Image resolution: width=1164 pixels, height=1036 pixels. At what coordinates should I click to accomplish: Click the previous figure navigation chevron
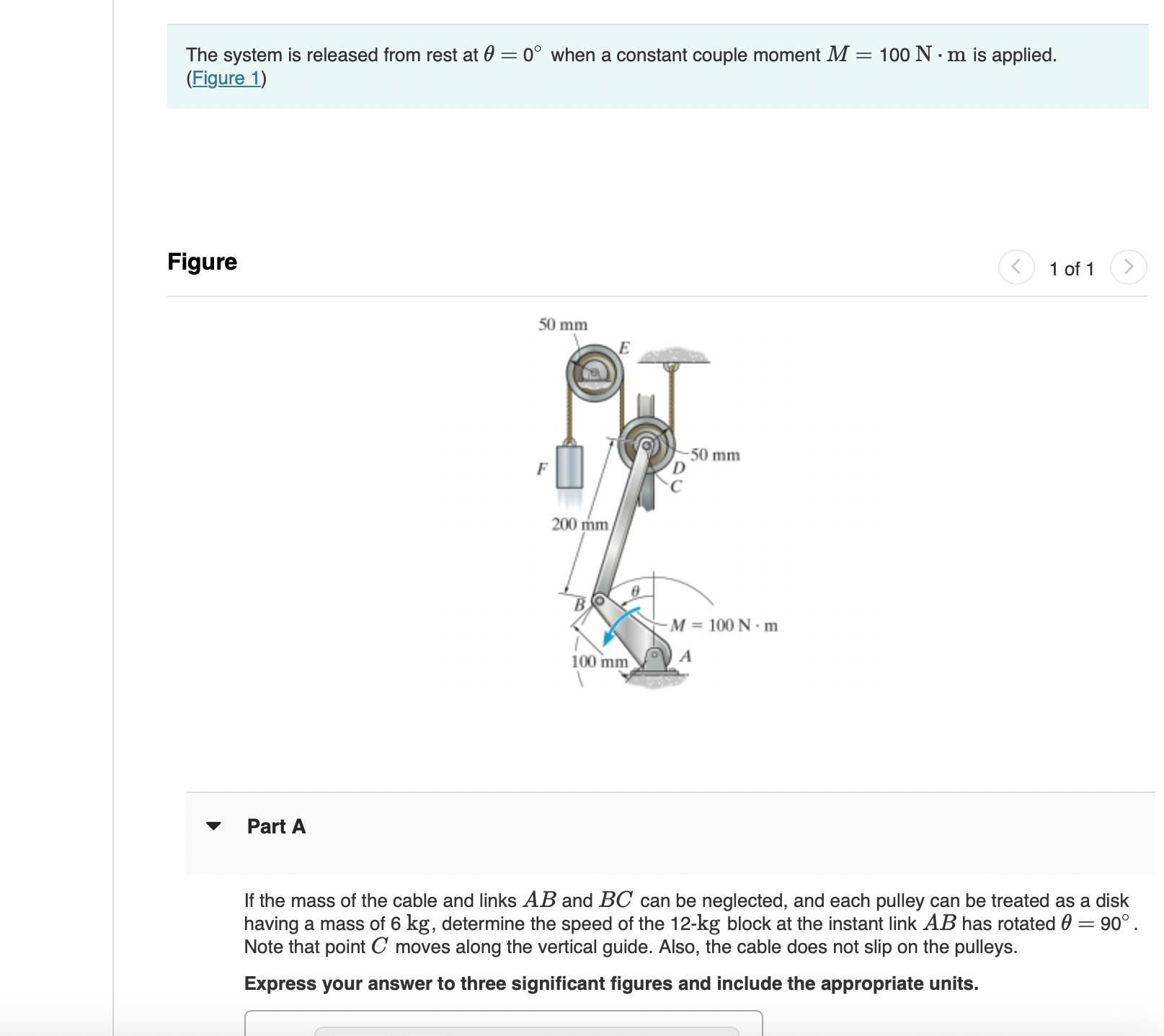click(x=1016, y=267)
